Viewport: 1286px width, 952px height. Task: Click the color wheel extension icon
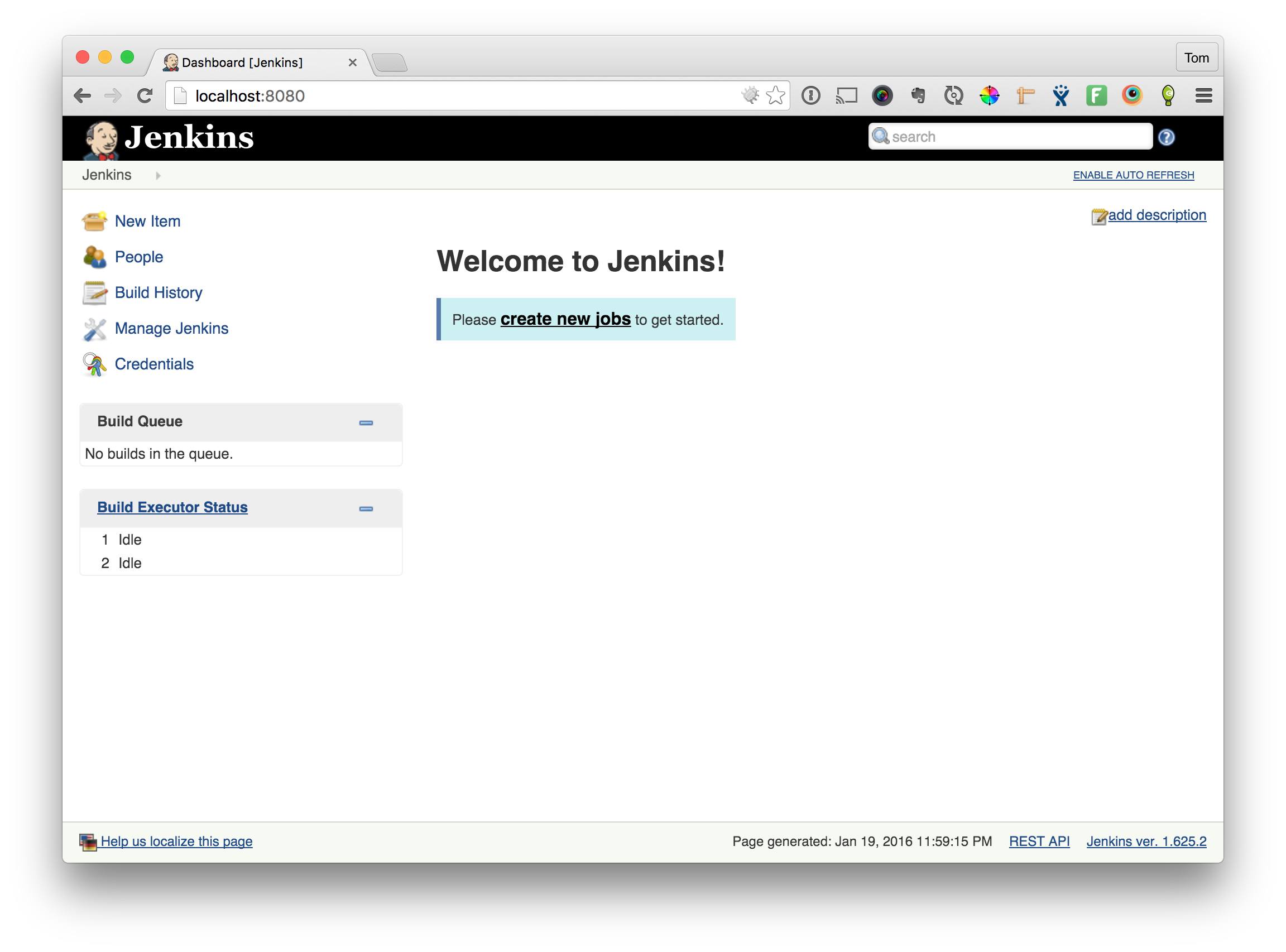(x=989, y=95)
